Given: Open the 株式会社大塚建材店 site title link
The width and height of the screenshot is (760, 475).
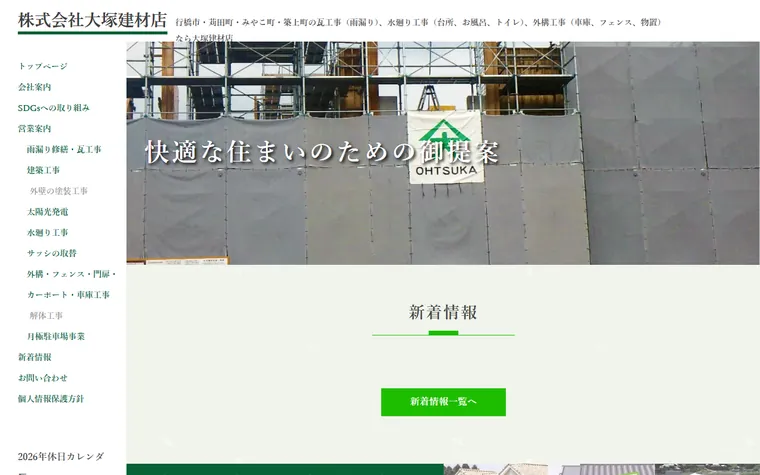Looking at the screenshot, I should [92, 20].
